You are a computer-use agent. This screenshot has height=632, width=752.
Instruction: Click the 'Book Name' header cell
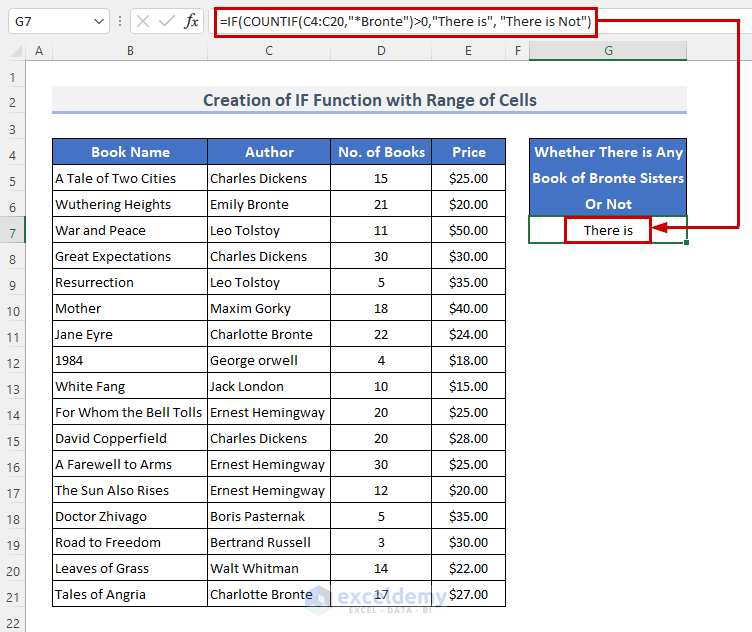pos(130,152)
